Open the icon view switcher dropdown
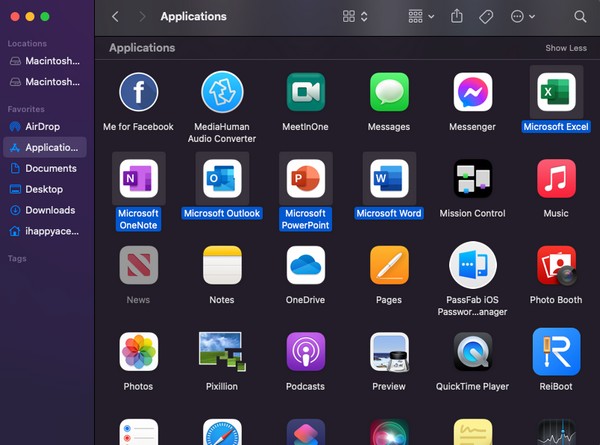This screenshot has width=600, height=445. [x=355, y=16]
